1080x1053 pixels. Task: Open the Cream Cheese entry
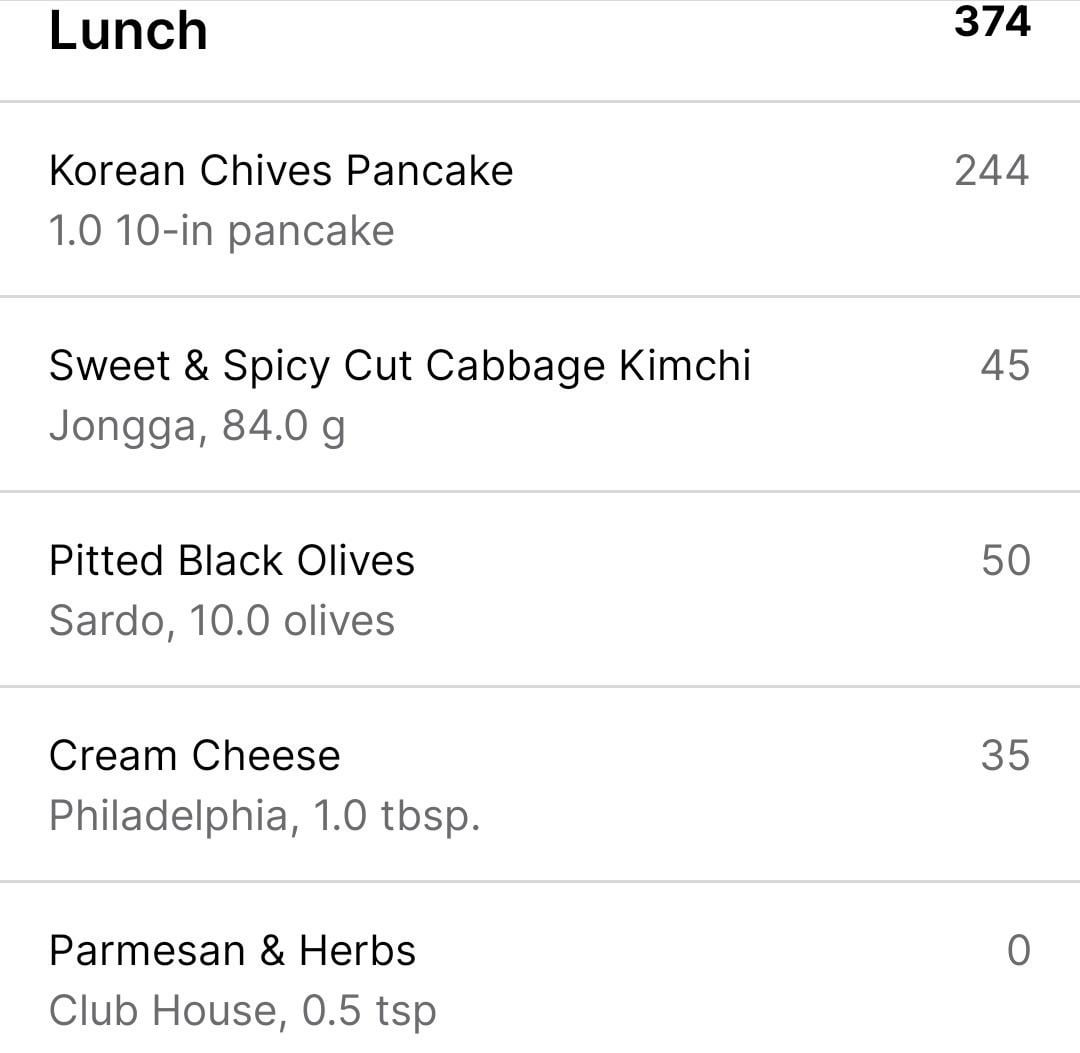(194, 756)
